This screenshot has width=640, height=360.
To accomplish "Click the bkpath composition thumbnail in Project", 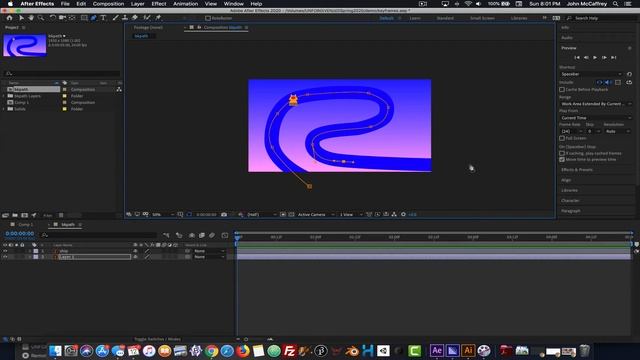I will click(24, 45).
